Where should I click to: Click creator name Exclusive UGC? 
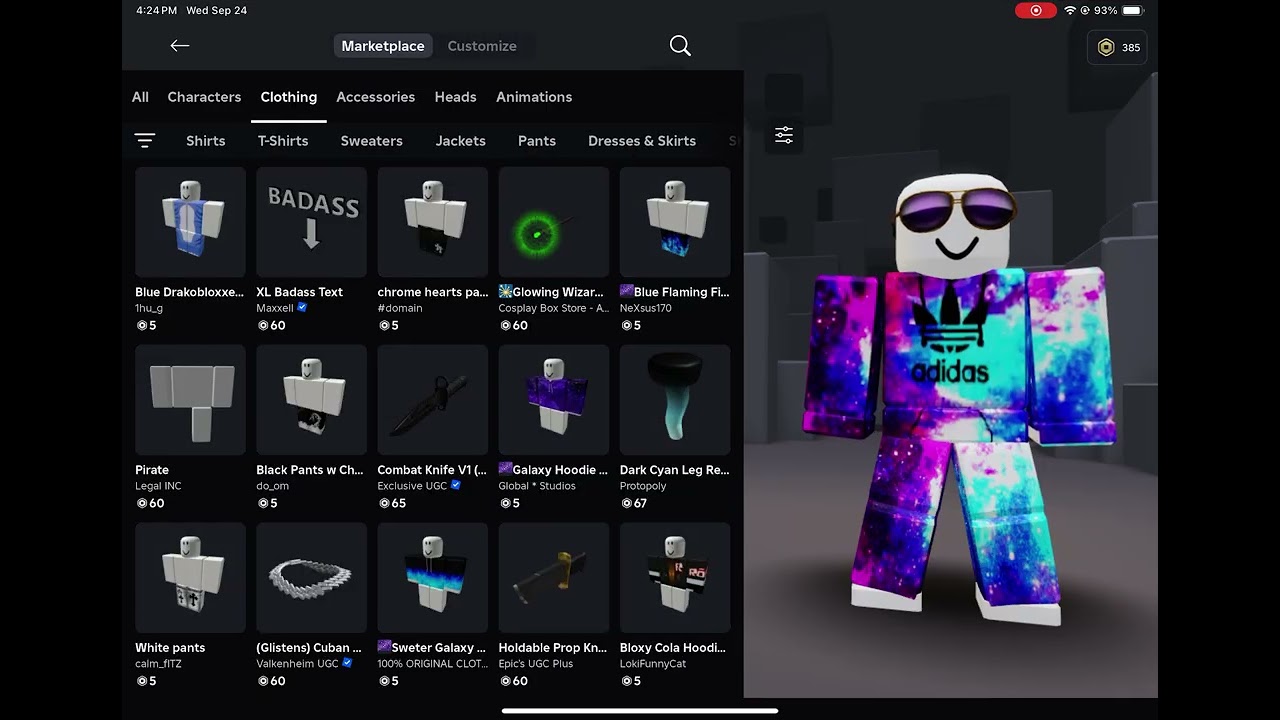pos(413,486)
